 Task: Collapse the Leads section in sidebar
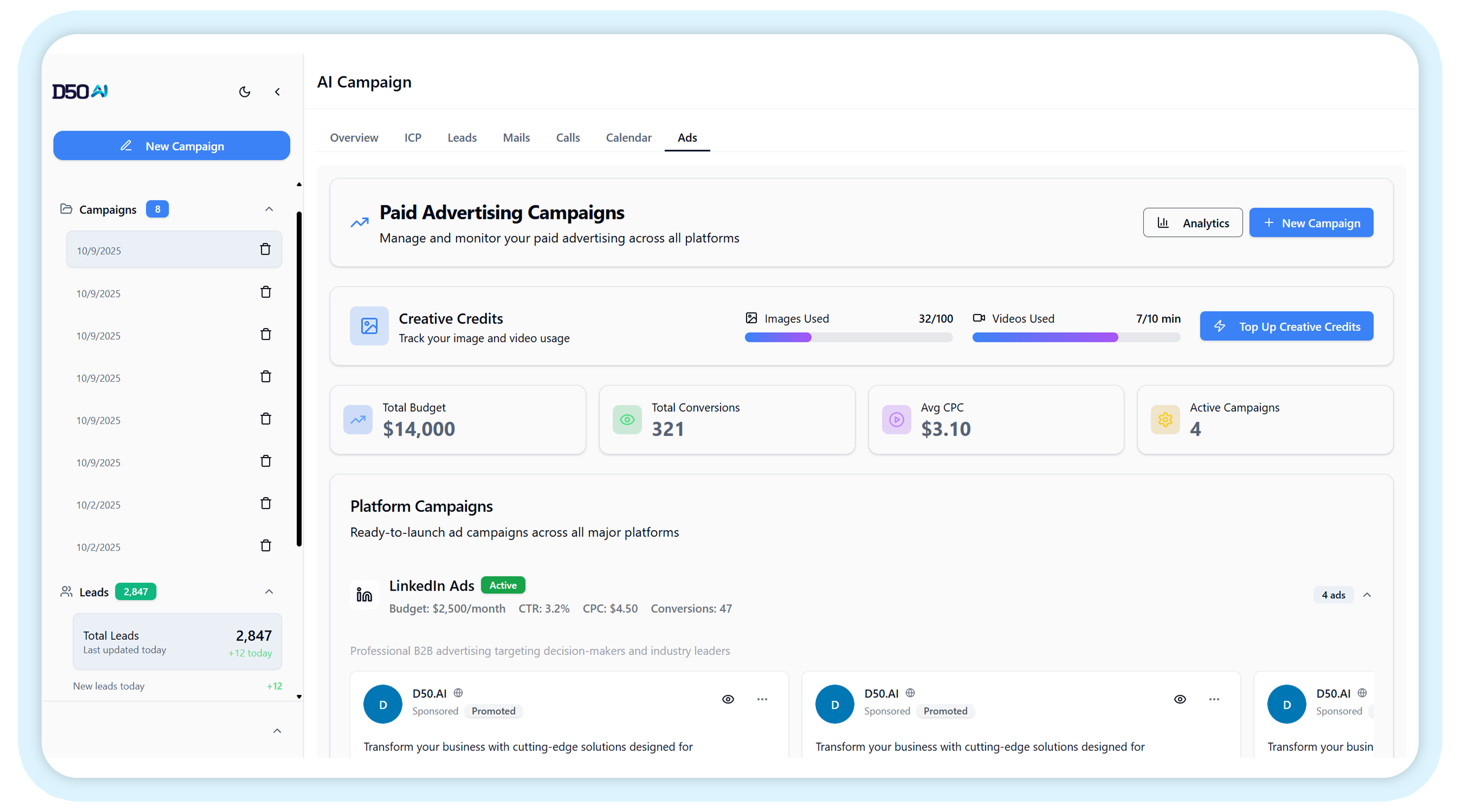click(269, 591)
